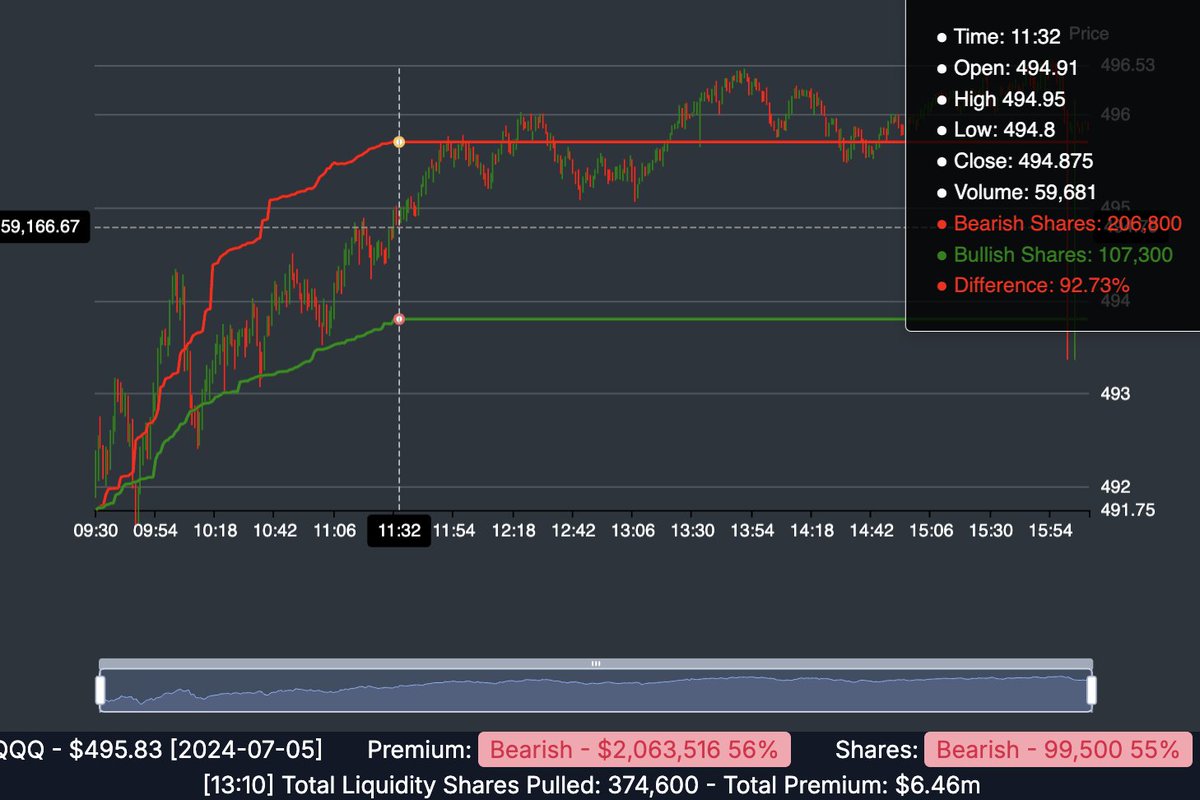Screen dimensions: 1200x800
Task: Click the High 494.95 tooltip row
Action: (1001, 99)
